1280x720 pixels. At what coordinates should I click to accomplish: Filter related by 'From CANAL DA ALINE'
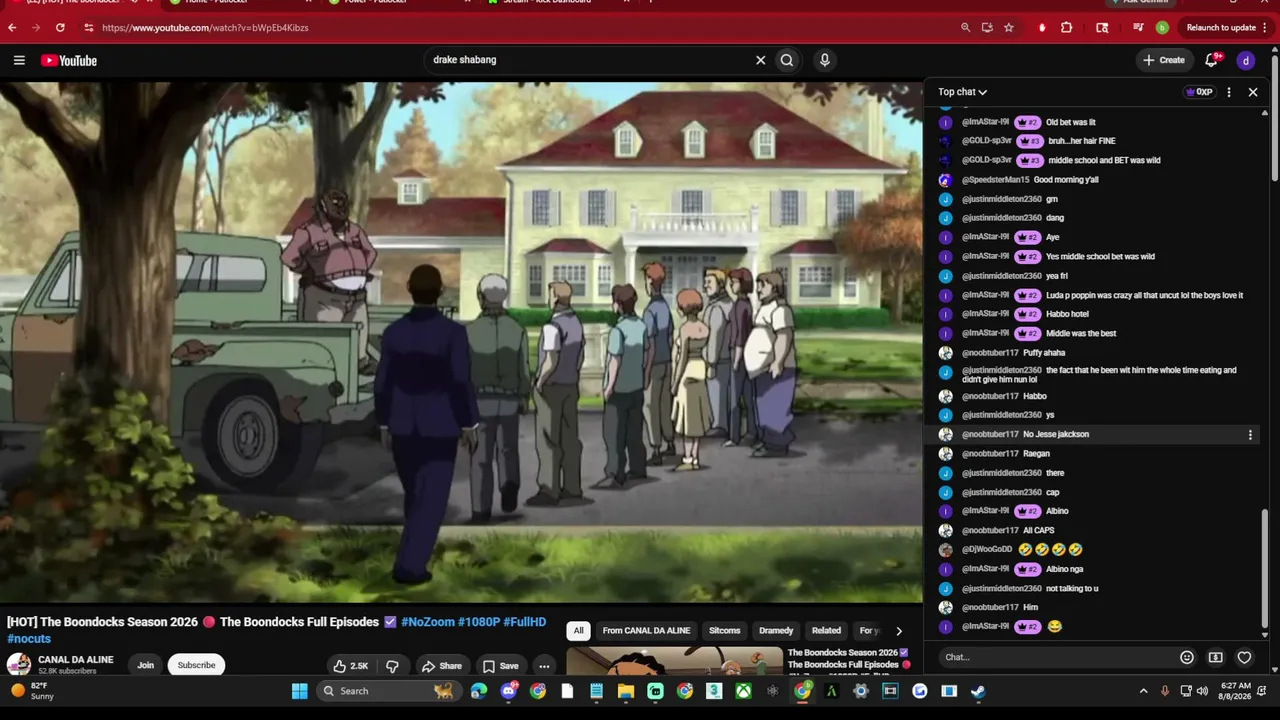tap(646, 631)
